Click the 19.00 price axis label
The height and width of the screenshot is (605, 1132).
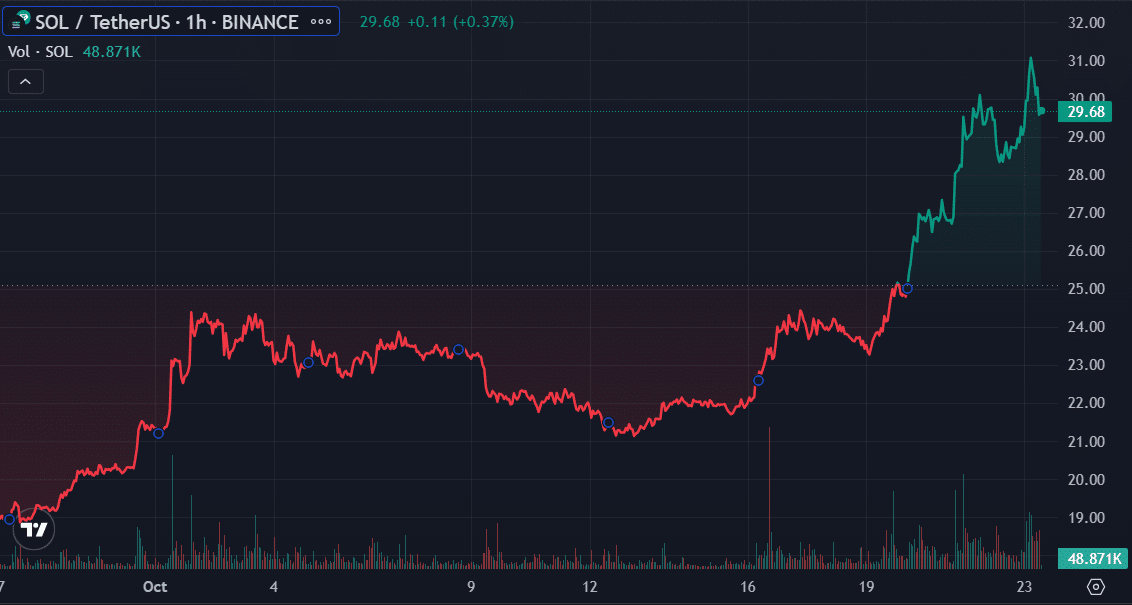1086,518
